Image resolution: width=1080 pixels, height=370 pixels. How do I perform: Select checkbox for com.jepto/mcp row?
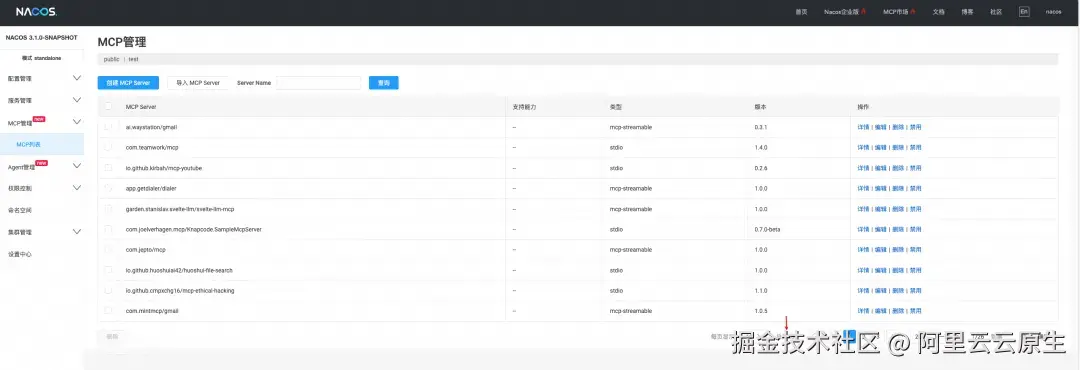(108, 249)
